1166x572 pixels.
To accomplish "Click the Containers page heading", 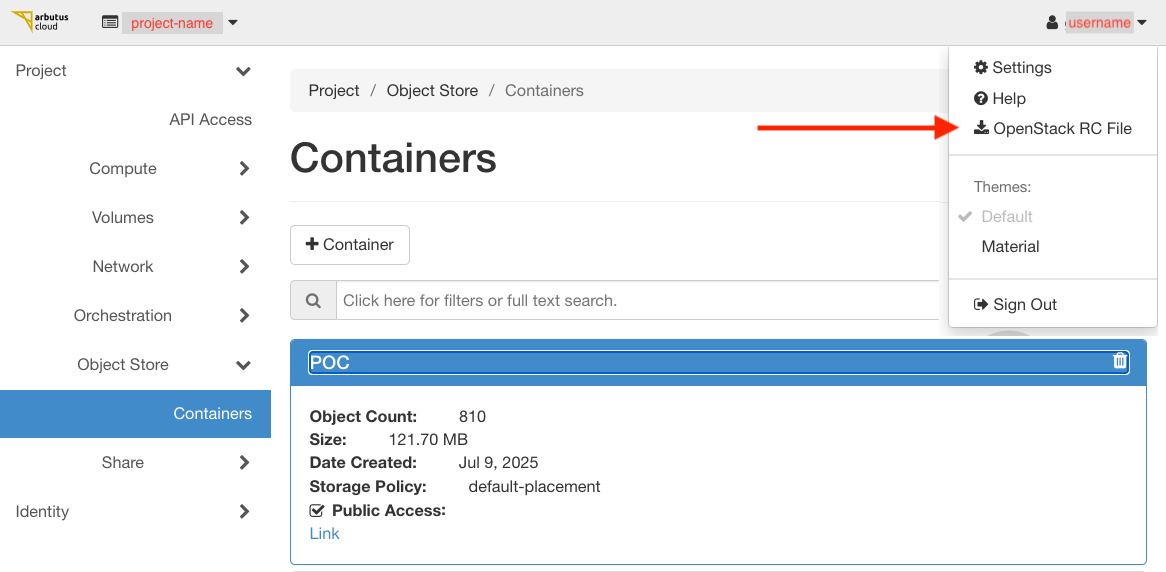I will (x=393, y=158).
